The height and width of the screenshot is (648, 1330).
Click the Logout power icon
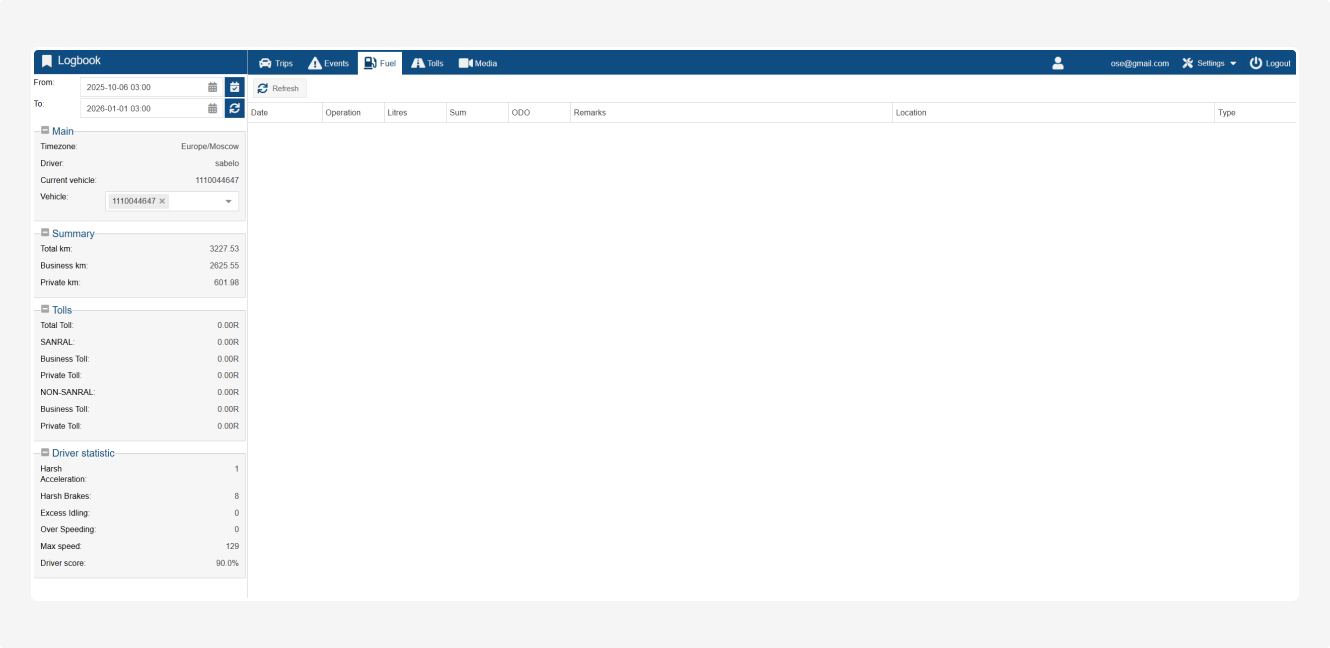tap(1256, 63)
